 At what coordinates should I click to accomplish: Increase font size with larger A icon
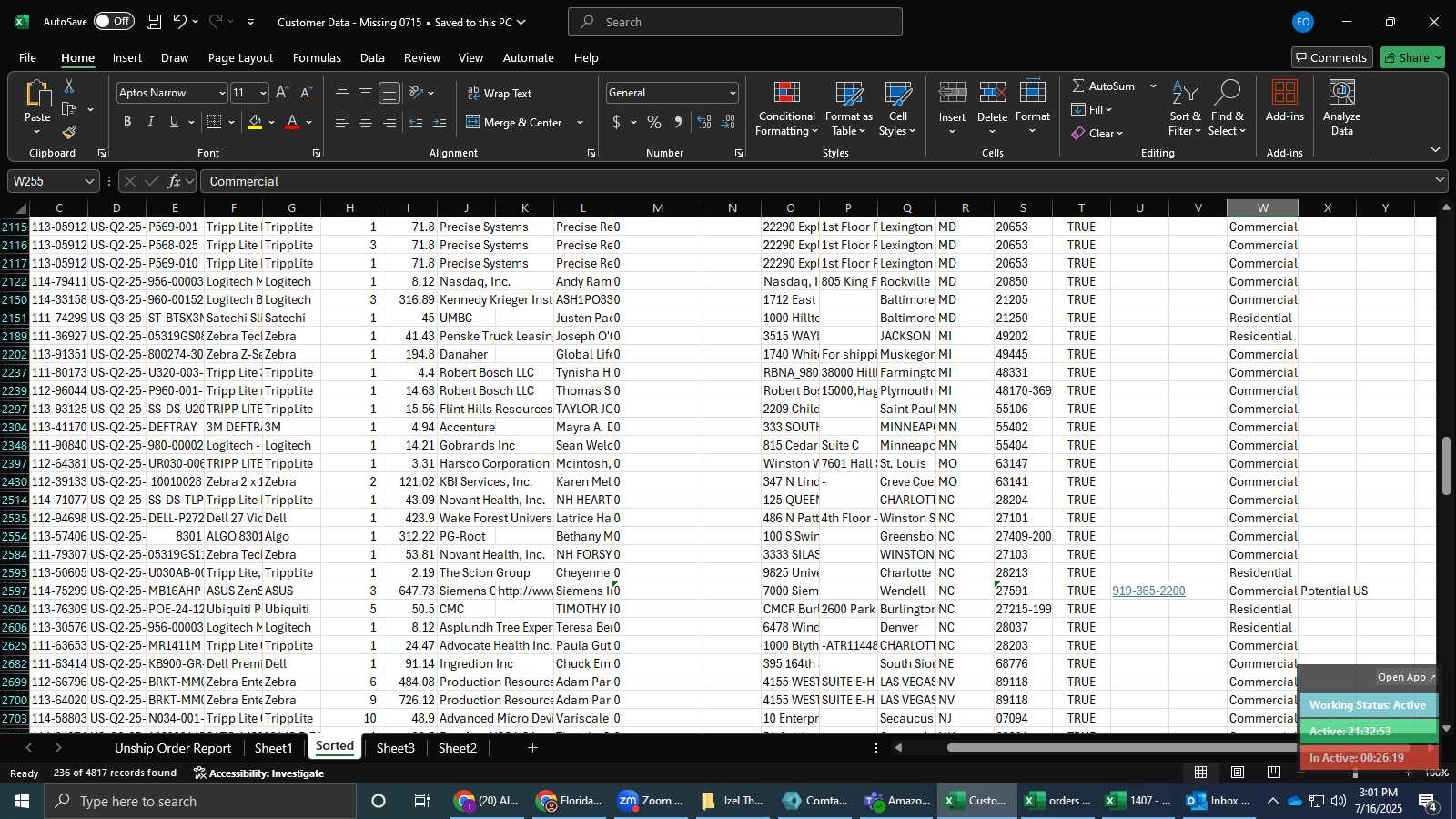pyautogui.click(x=282, y=93)
